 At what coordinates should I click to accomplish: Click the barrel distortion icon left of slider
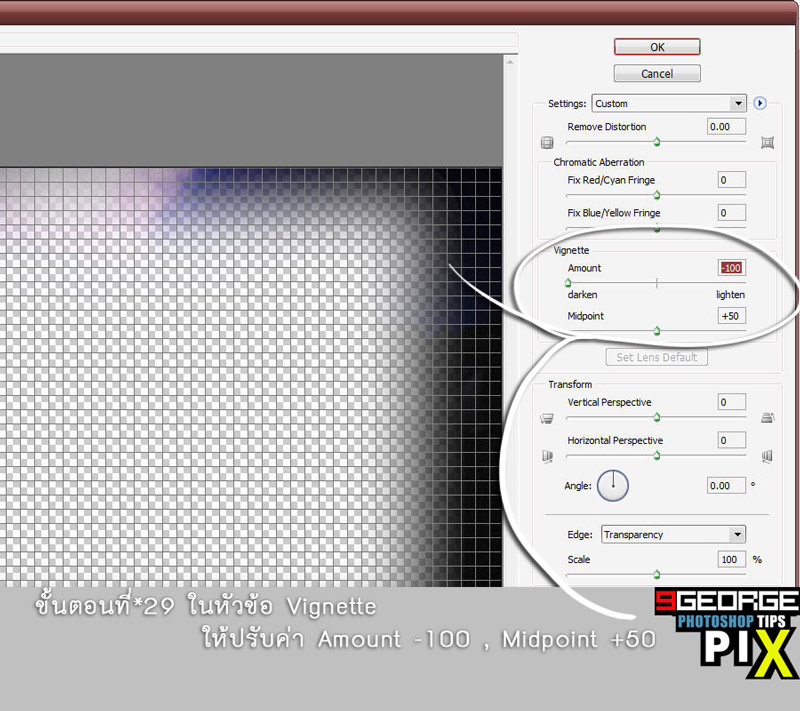click(x=547, y=142)
